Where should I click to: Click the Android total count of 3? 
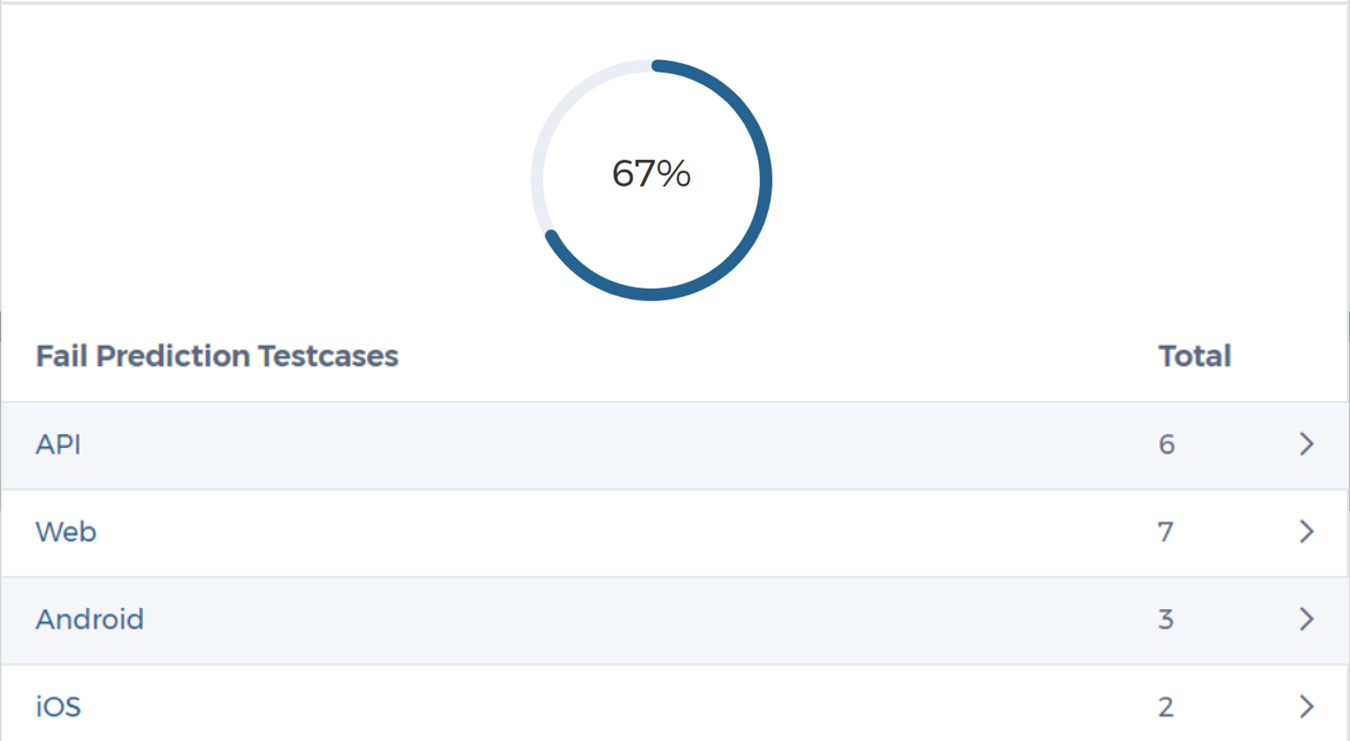click(x=1166, y=619)
